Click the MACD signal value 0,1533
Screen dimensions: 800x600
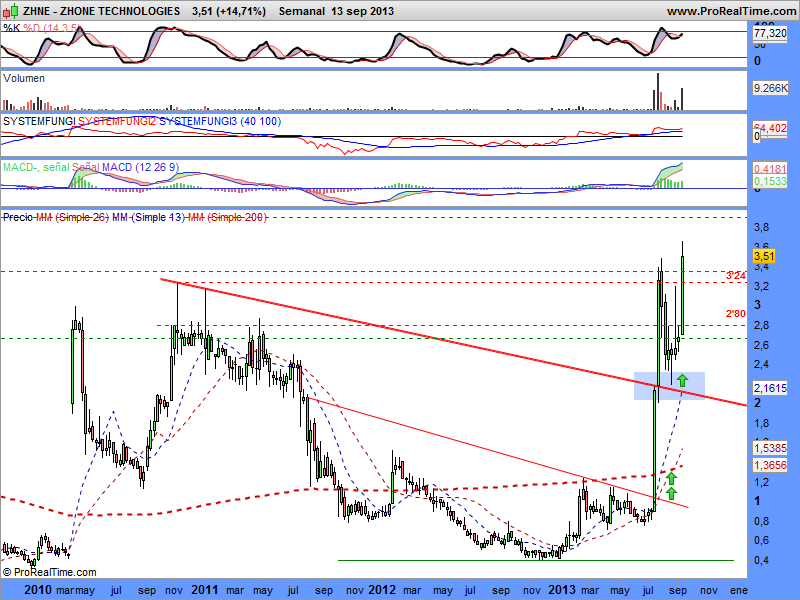point(770,181)
